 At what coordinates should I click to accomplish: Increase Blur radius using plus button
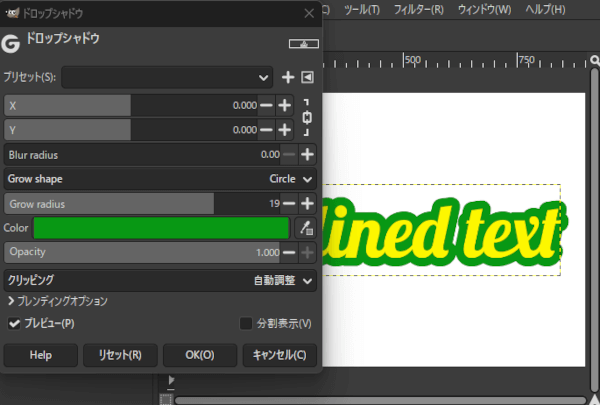[x=307, y=155]
